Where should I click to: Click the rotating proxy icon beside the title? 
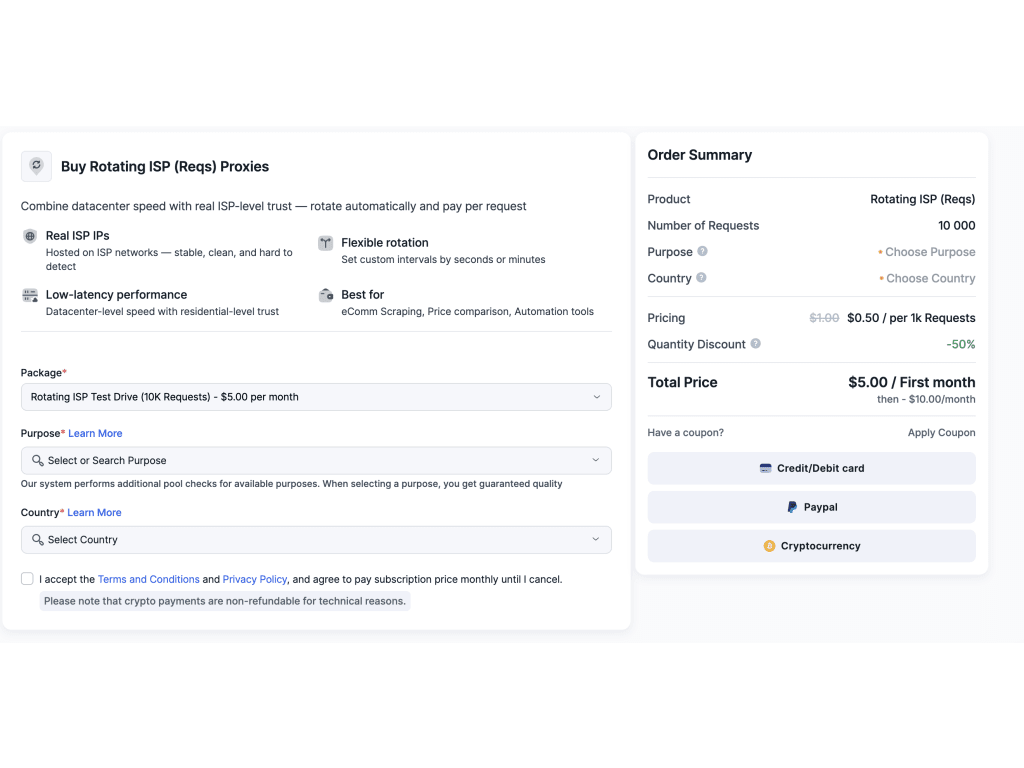tap(36, 166)
